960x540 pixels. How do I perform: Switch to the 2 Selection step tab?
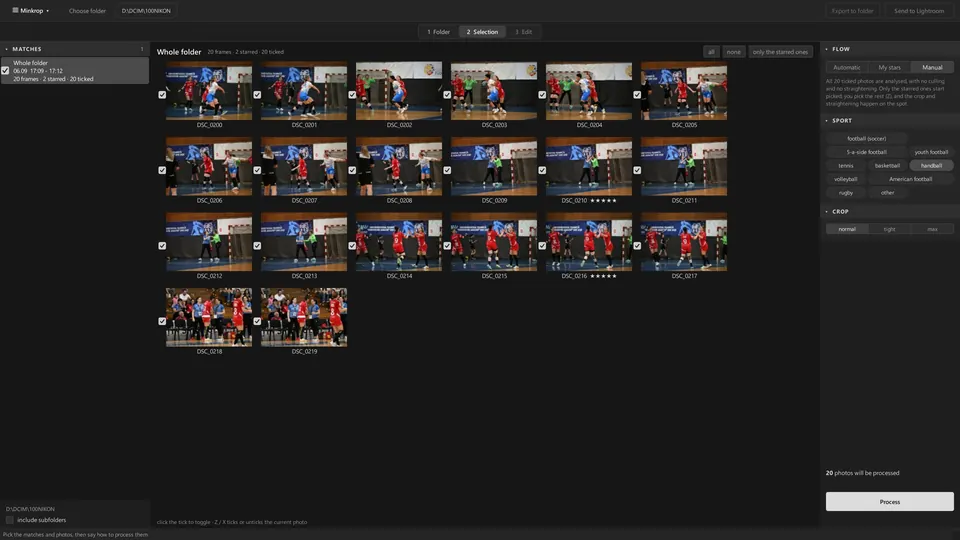tap(482, 32)
